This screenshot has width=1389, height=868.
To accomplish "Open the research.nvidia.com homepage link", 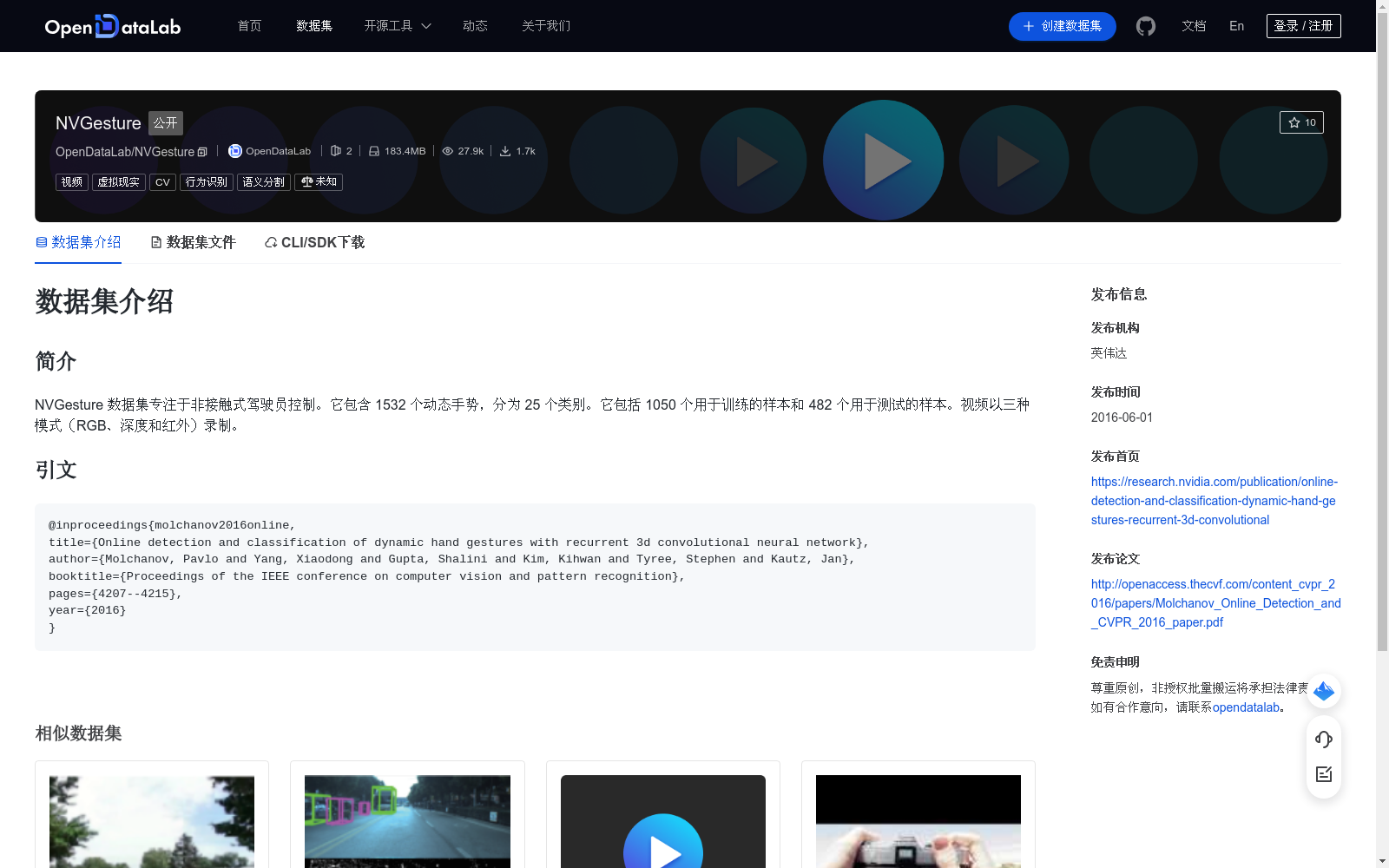I will tap(1215, 501).
